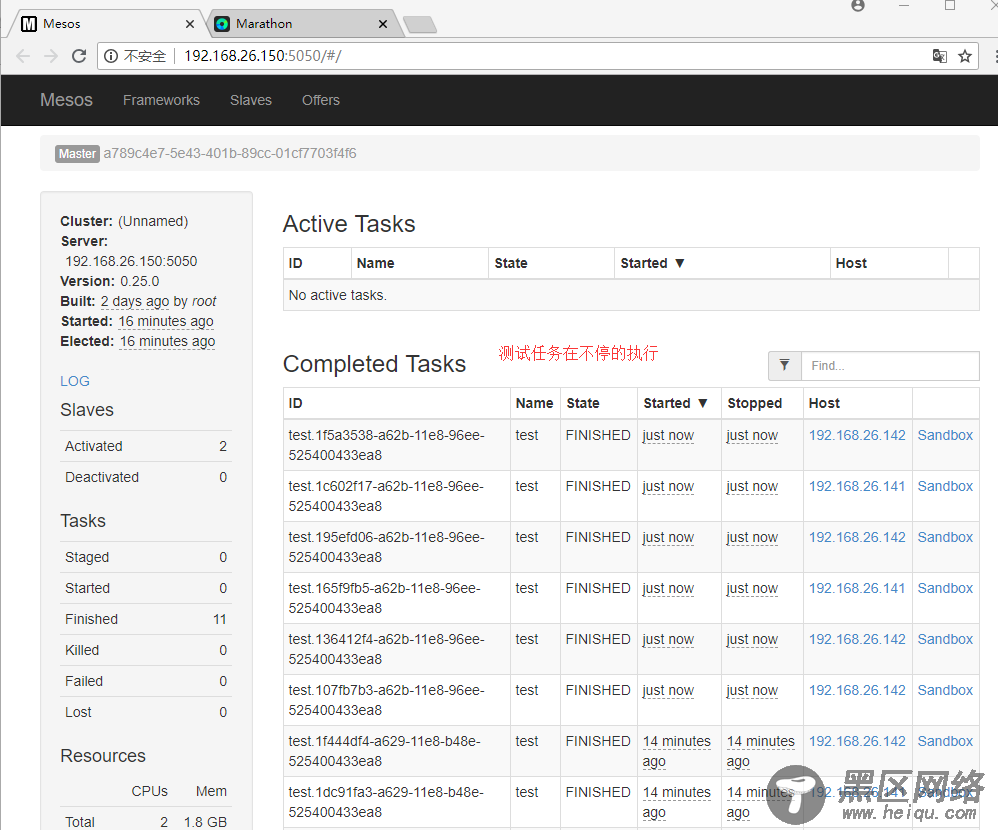Open the Frameworks menu item
The width and height of the screenshot is (998, 830).
pyautogui.click(x=161, y=100)
